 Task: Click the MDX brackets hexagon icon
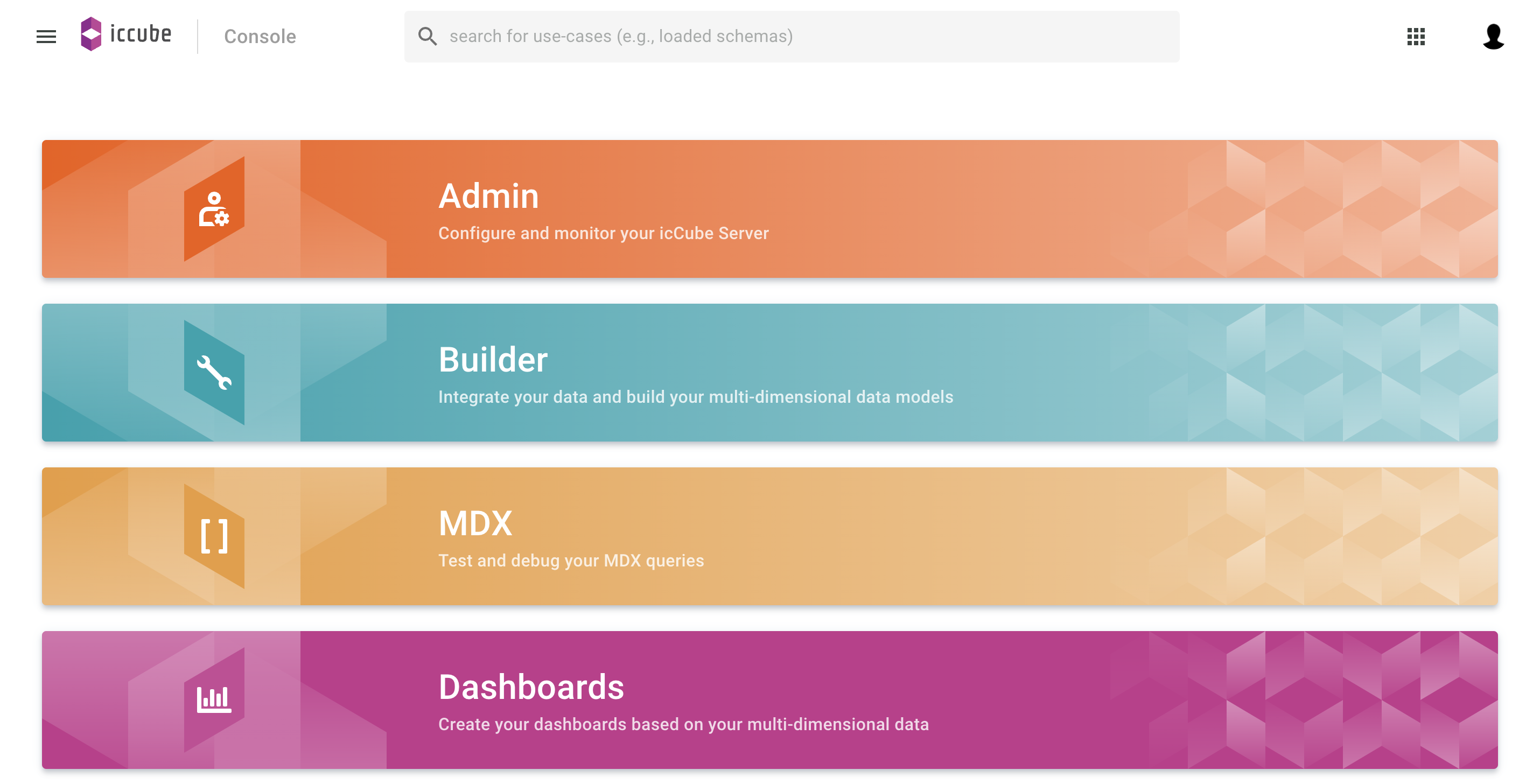tap(214, 536)
